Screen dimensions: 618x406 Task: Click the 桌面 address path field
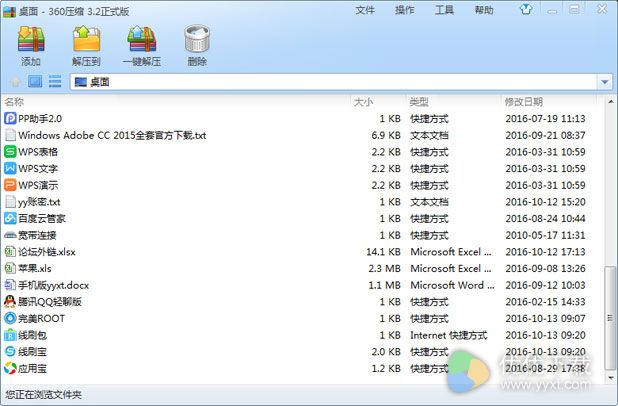tap(334, 82)
